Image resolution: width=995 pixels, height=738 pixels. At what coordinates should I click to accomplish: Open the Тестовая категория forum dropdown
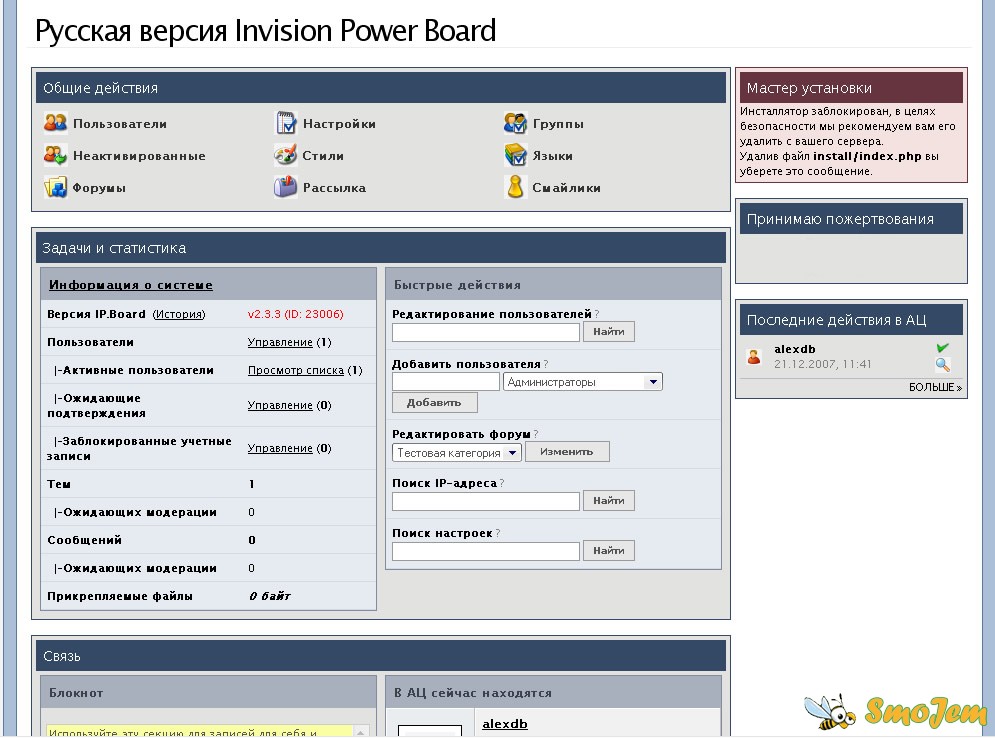[x=457, y=452]
